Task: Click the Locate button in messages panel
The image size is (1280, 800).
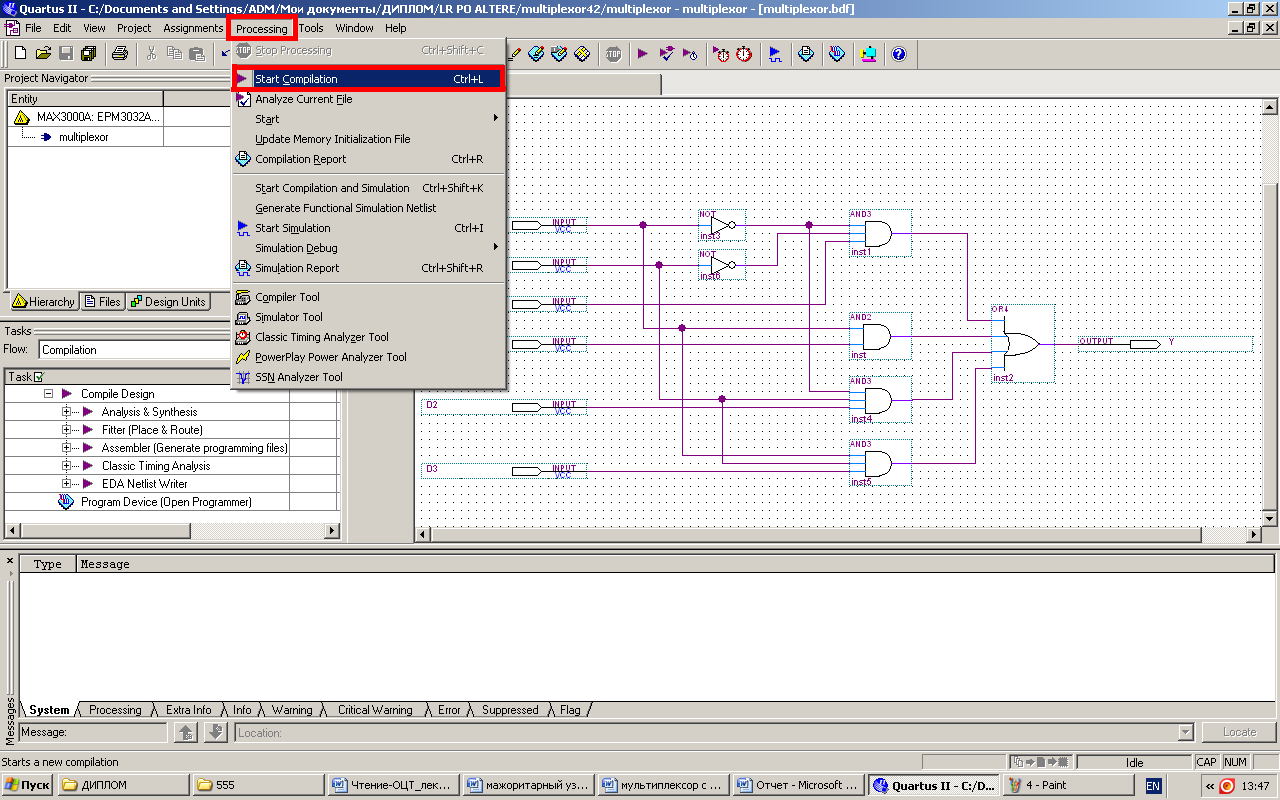Action: (x=1239, y=732)
